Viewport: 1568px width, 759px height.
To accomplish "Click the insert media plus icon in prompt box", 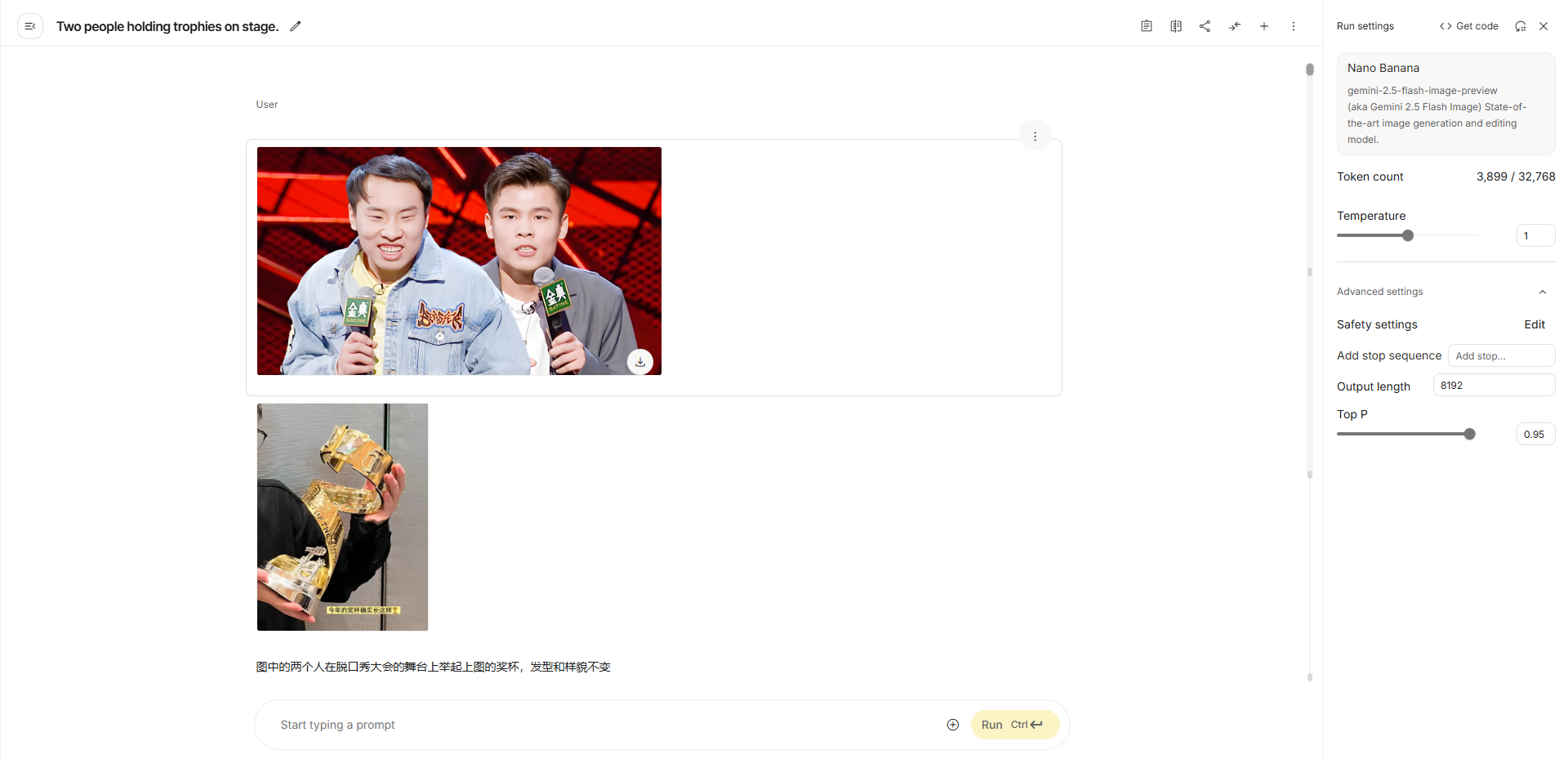I will [x=953, y=725].
